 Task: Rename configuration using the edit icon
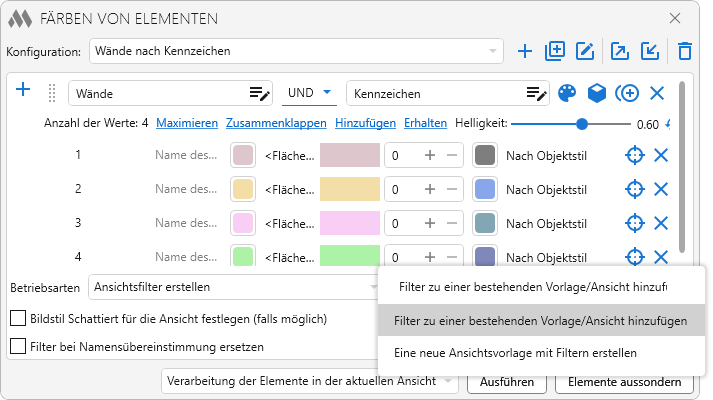(586, 50)
